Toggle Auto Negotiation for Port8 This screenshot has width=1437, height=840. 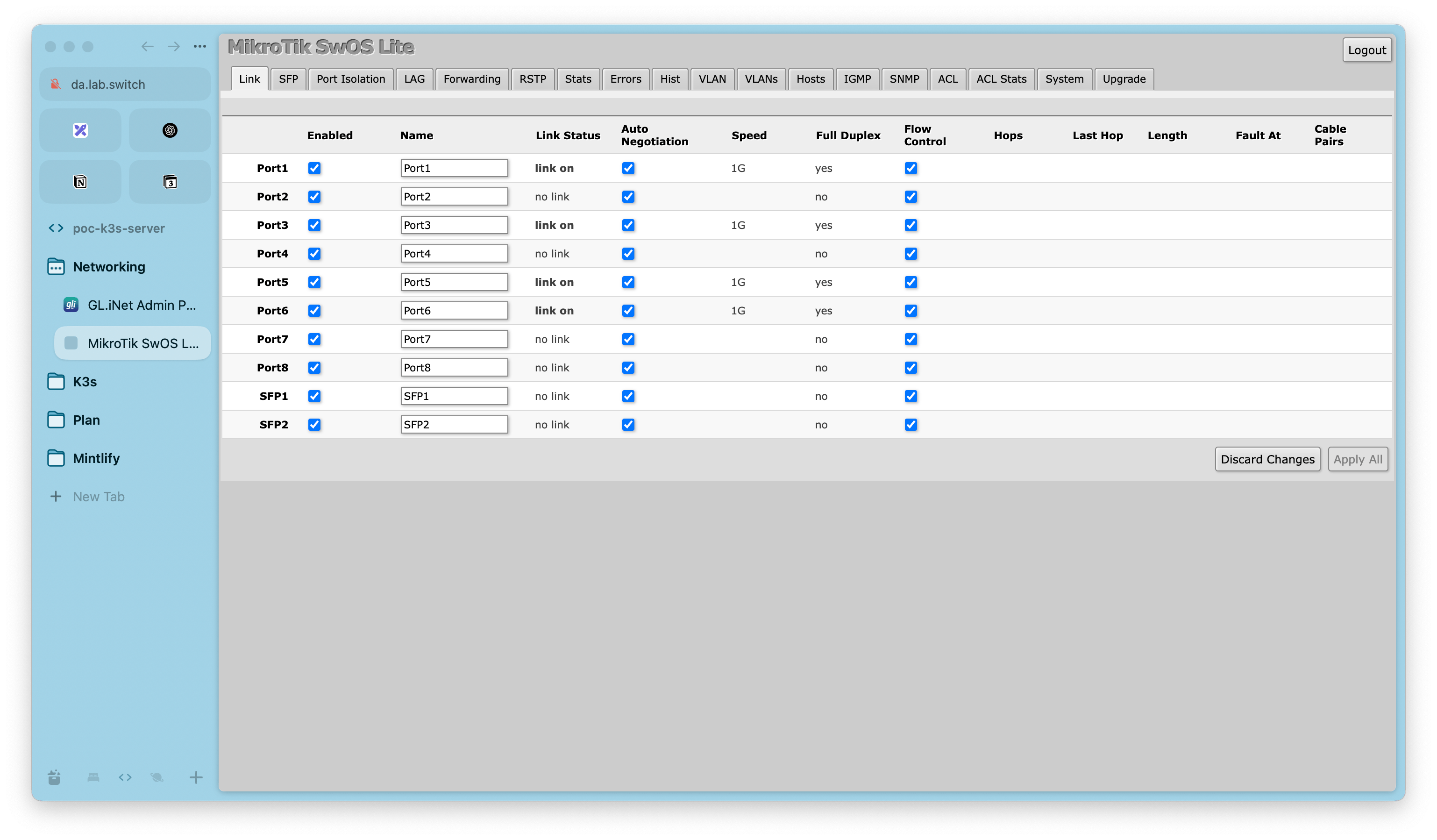[x=628, y=368]
